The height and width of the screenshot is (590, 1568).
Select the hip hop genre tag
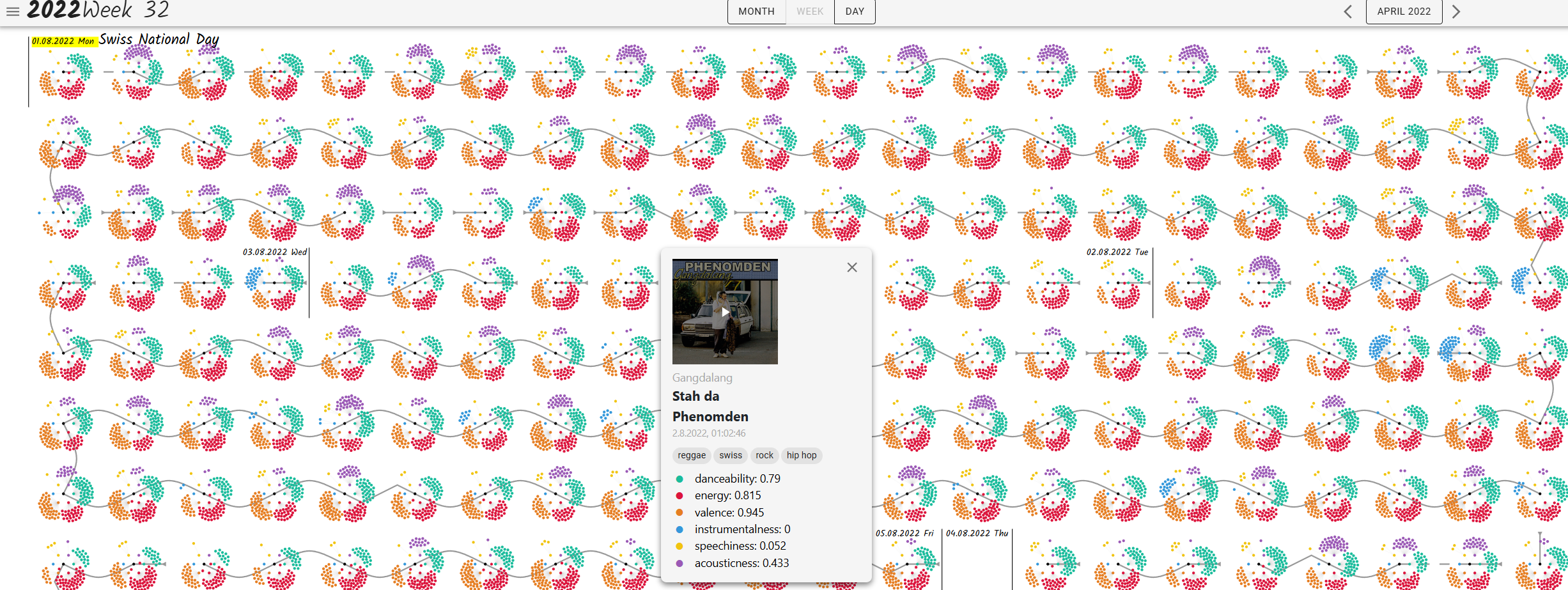(x=802, y=455)
